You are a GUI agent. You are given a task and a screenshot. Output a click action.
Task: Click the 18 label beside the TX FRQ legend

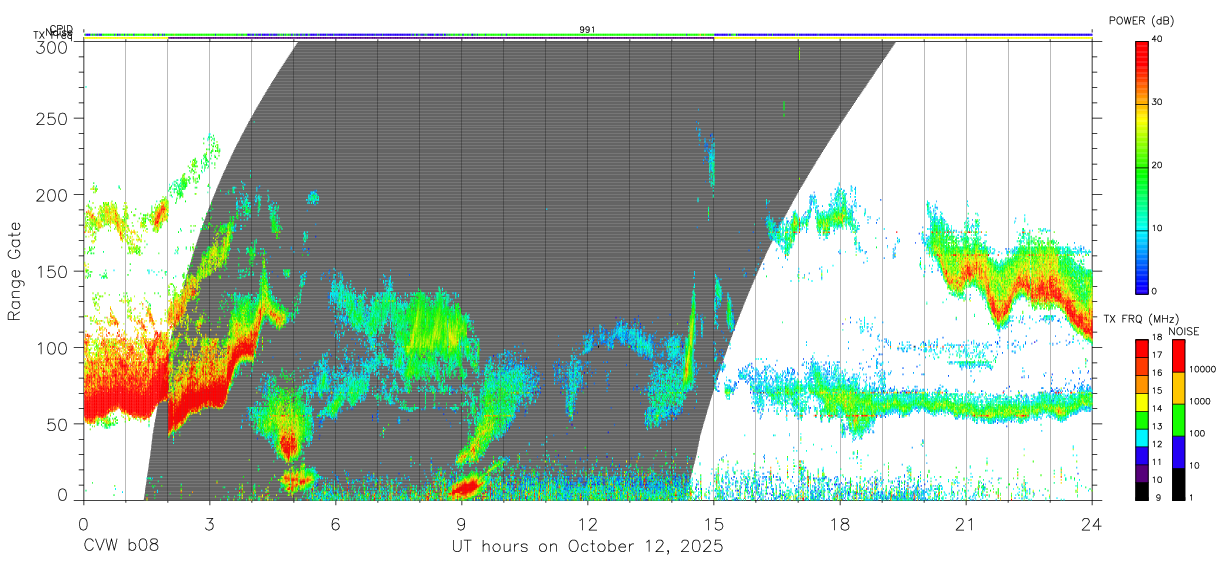(1157, 337)
